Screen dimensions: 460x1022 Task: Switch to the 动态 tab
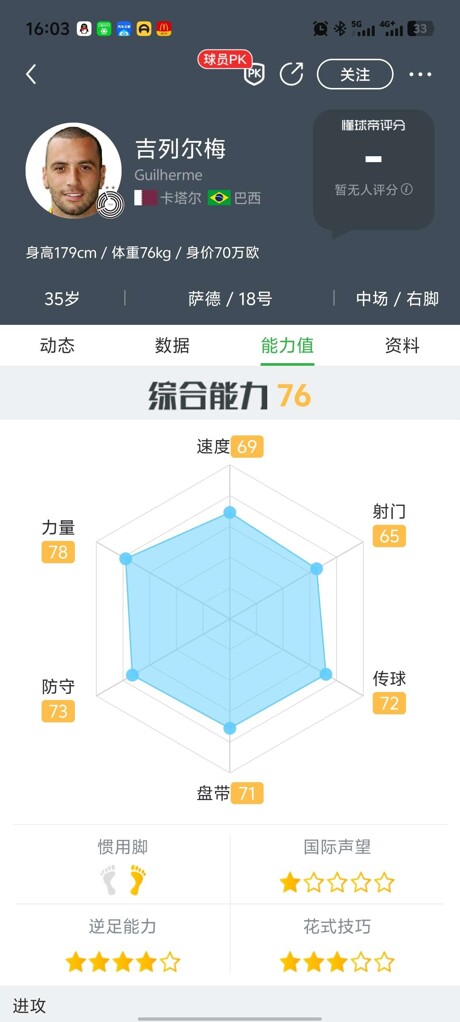tap(57, 345)
